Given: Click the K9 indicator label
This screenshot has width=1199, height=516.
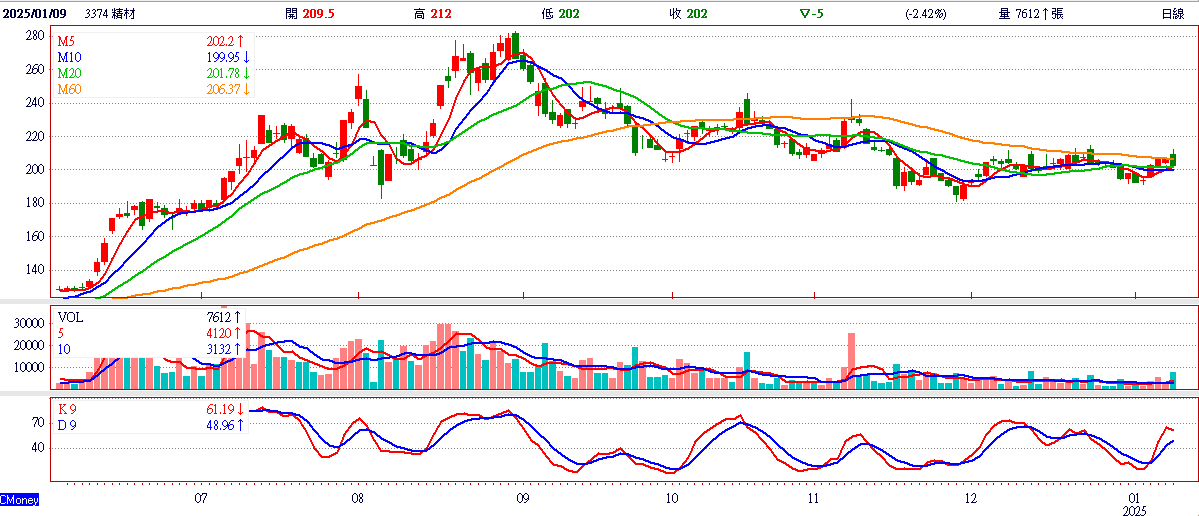Looking at the screenshot, I should [67, 409].
